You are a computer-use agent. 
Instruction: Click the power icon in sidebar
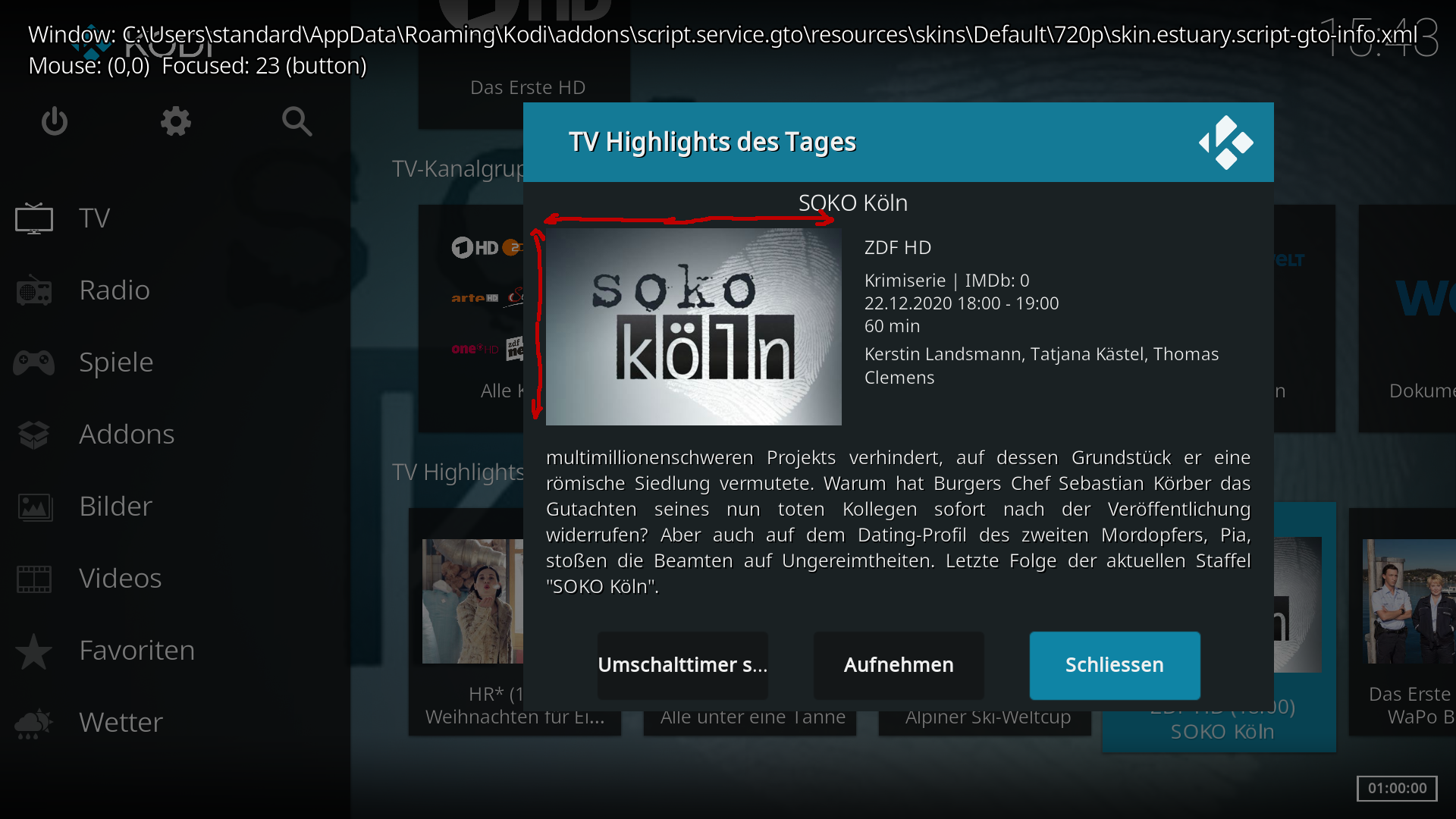tap(55, 121)
